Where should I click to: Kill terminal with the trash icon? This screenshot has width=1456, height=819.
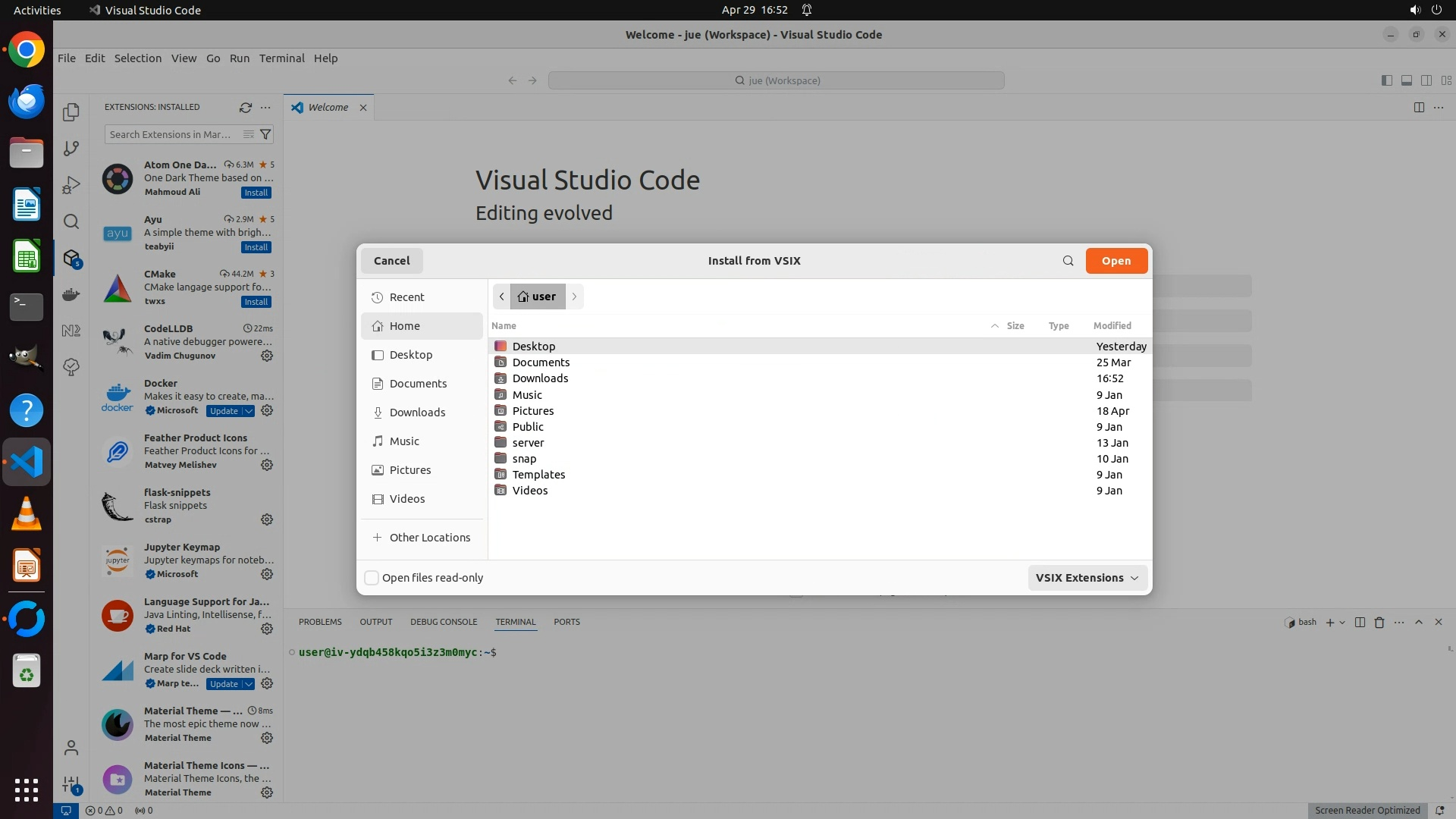(x=1379, y=622)
